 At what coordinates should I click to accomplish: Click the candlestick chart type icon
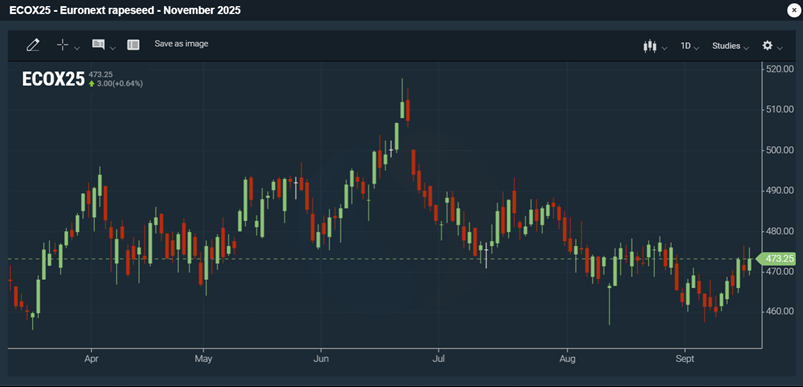click(x=650, y=46)
